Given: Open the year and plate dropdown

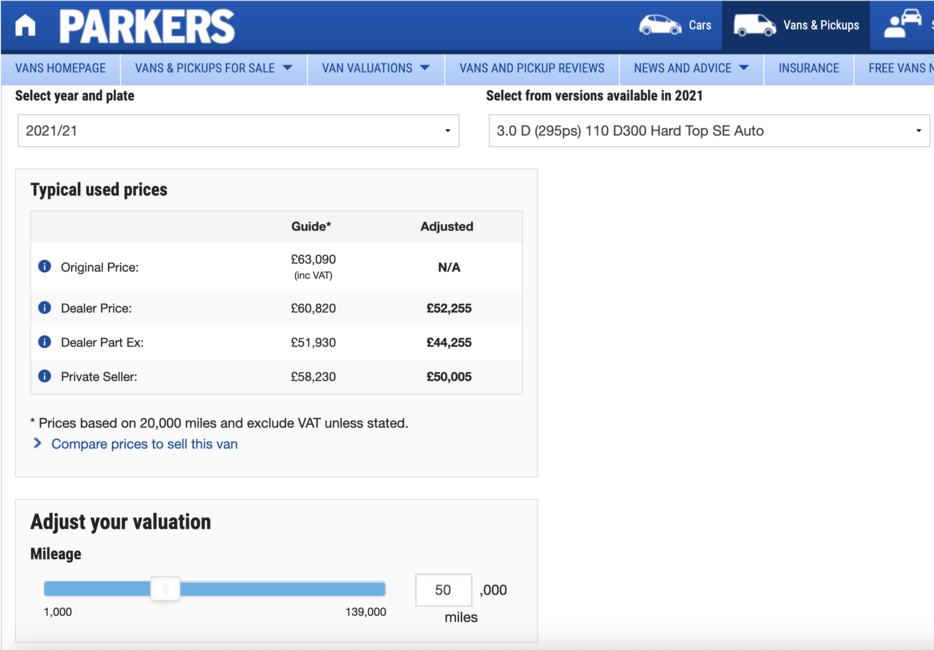Looking at the screenshot, I should click(238, 130).
